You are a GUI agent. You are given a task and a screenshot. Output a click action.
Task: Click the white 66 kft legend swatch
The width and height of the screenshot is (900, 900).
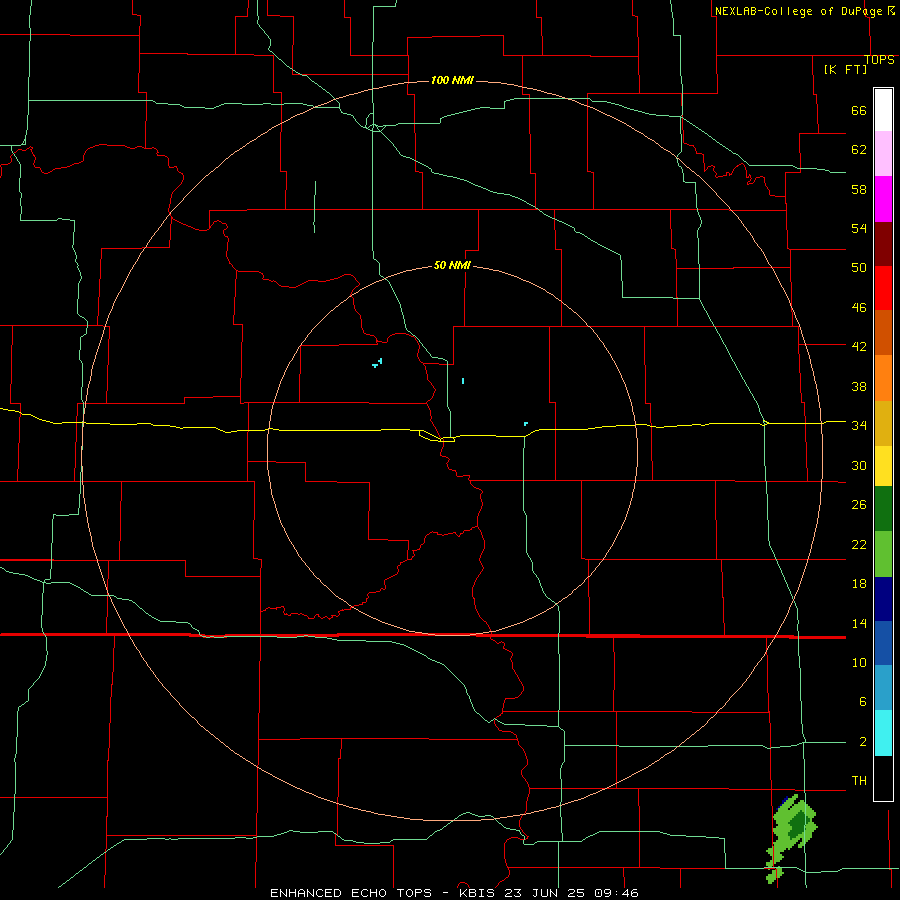click(x=883, y=110)
